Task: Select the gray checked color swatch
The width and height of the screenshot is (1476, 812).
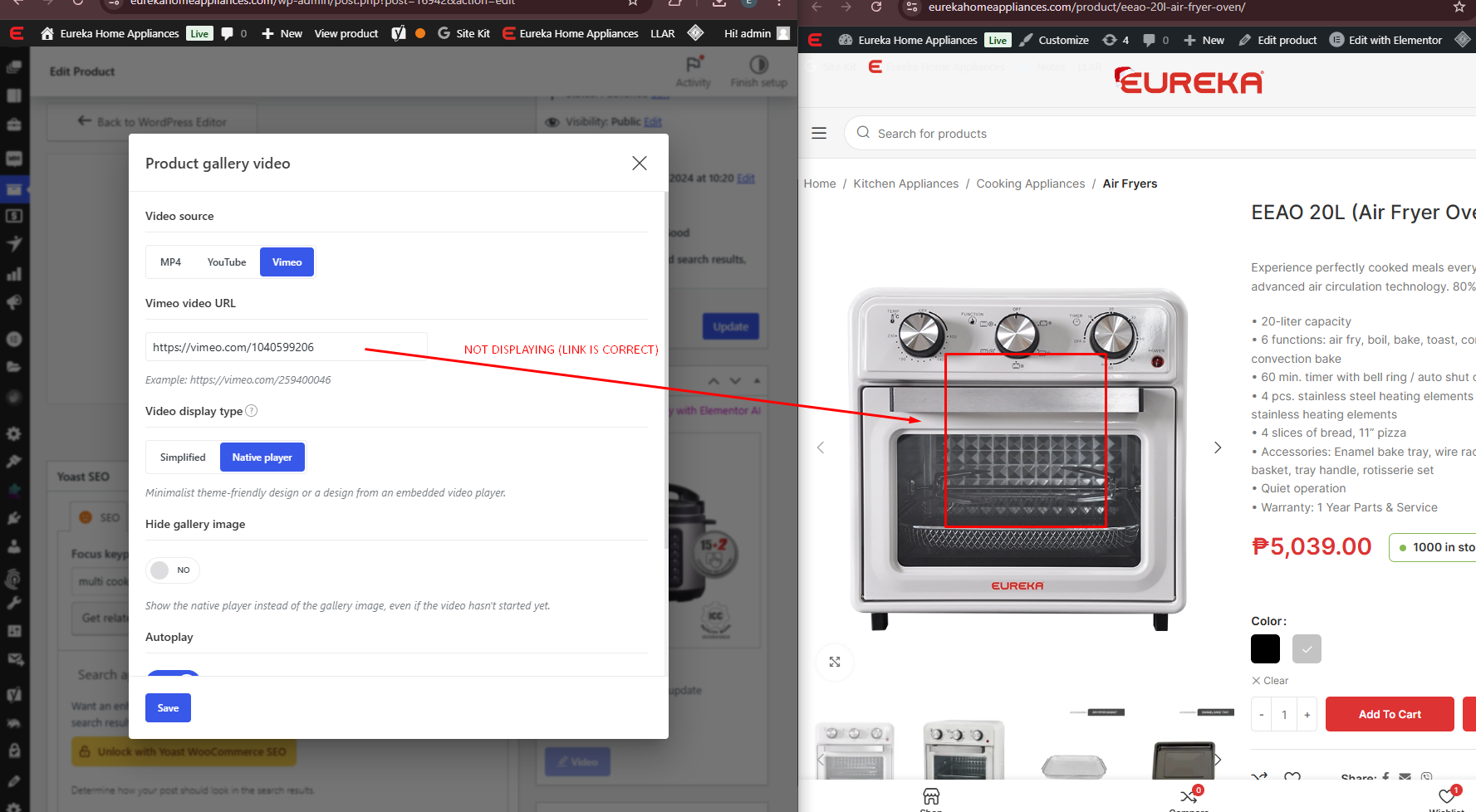Action: 1307,648
